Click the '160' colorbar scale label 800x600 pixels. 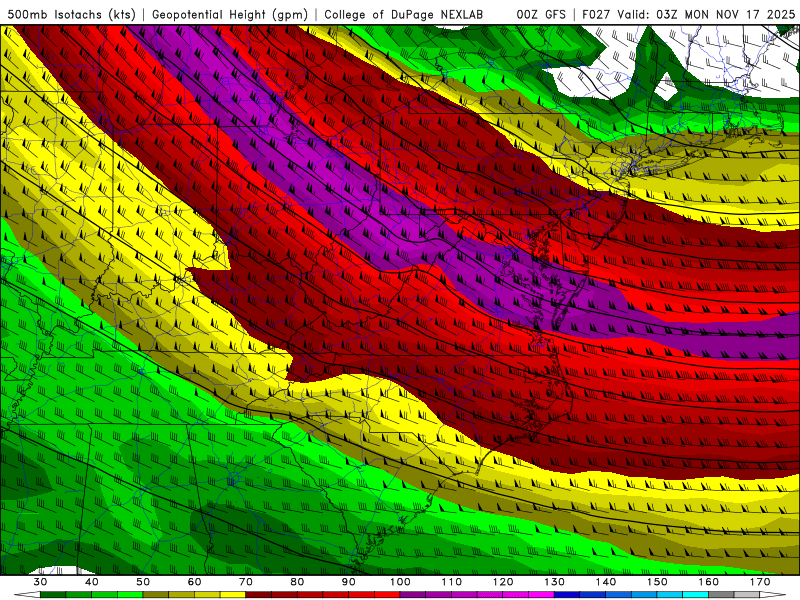point(709,582)
